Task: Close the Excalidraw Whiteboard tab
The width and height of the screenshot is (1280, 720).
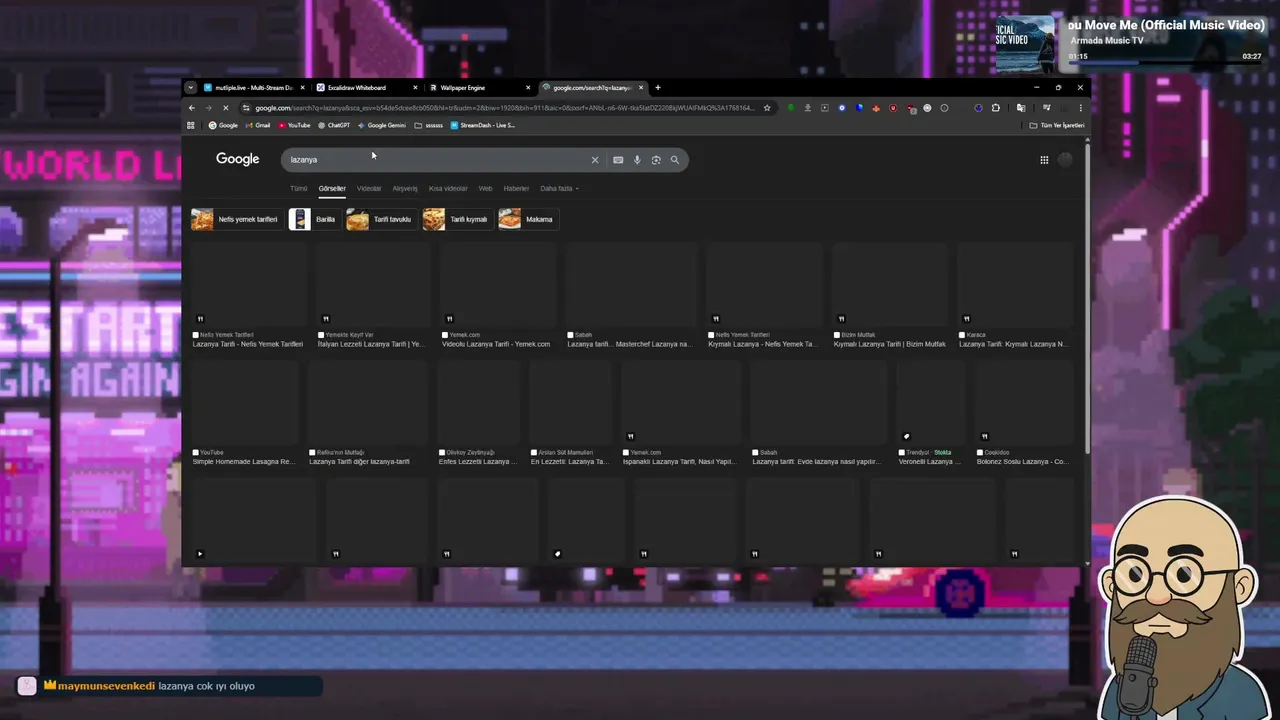Action: [416, 87]
